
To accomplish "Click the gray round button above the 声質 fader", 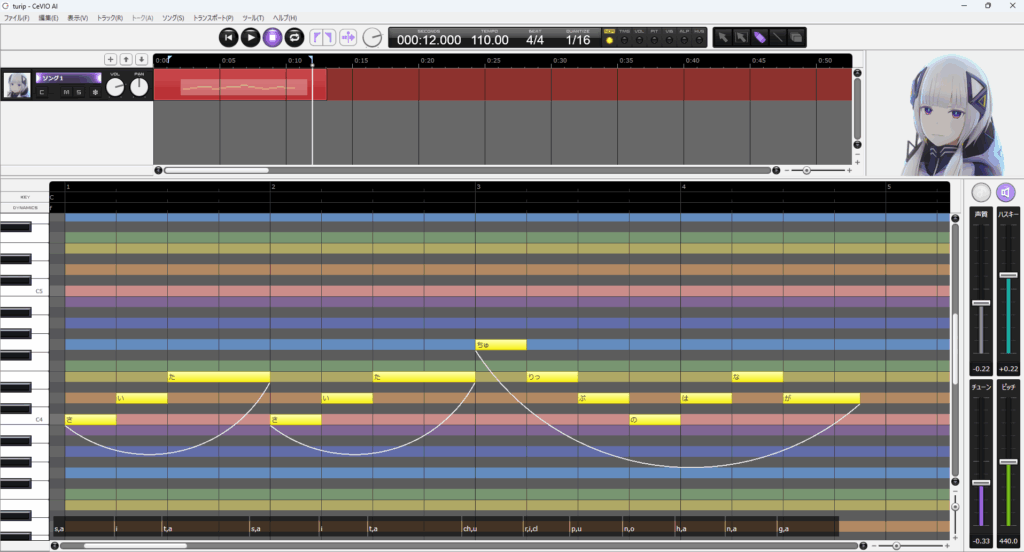I will (981, 192).
